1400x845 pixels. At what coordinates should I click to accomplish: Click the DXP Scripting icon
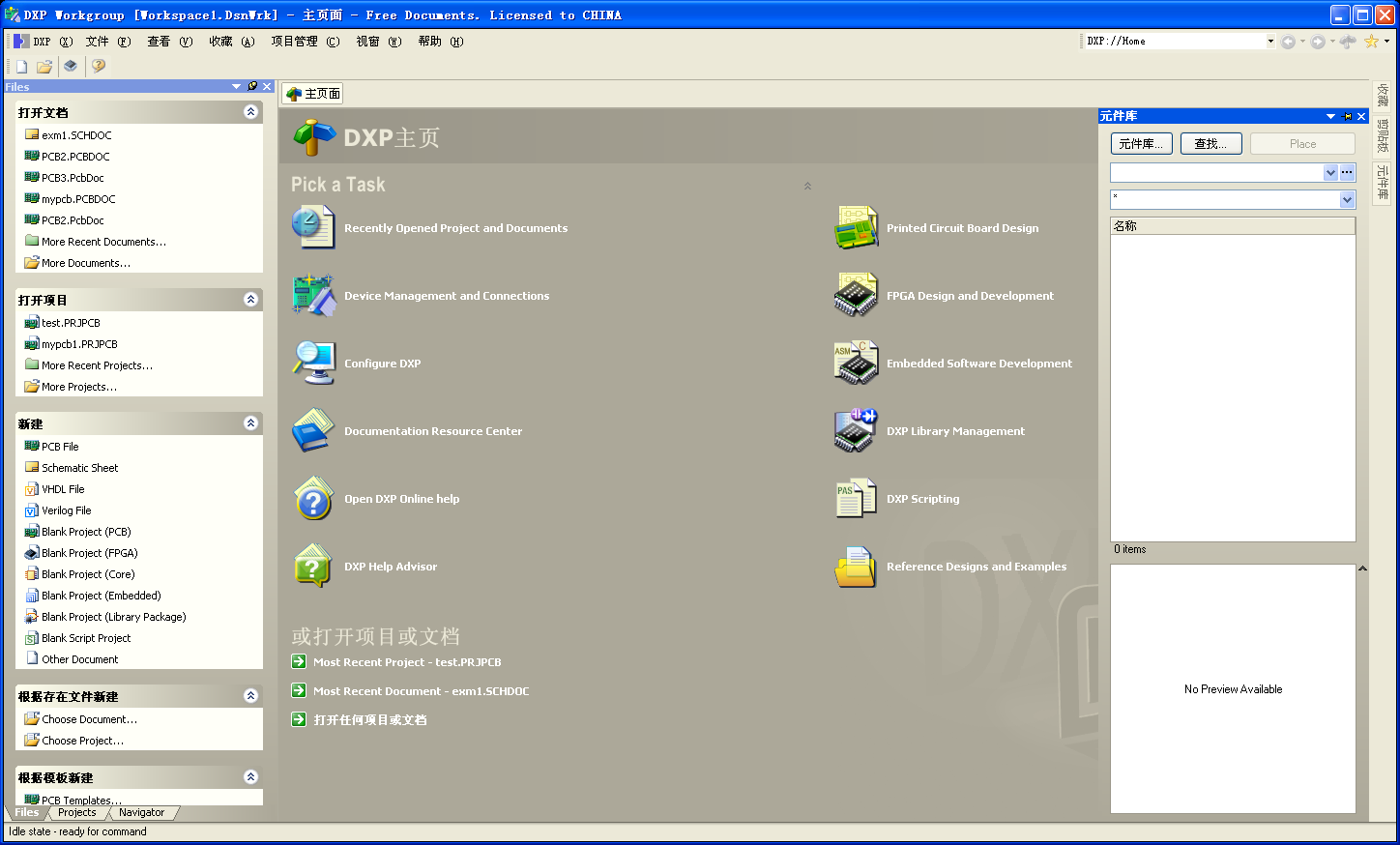pyautogui.click(x=856, y=498)
